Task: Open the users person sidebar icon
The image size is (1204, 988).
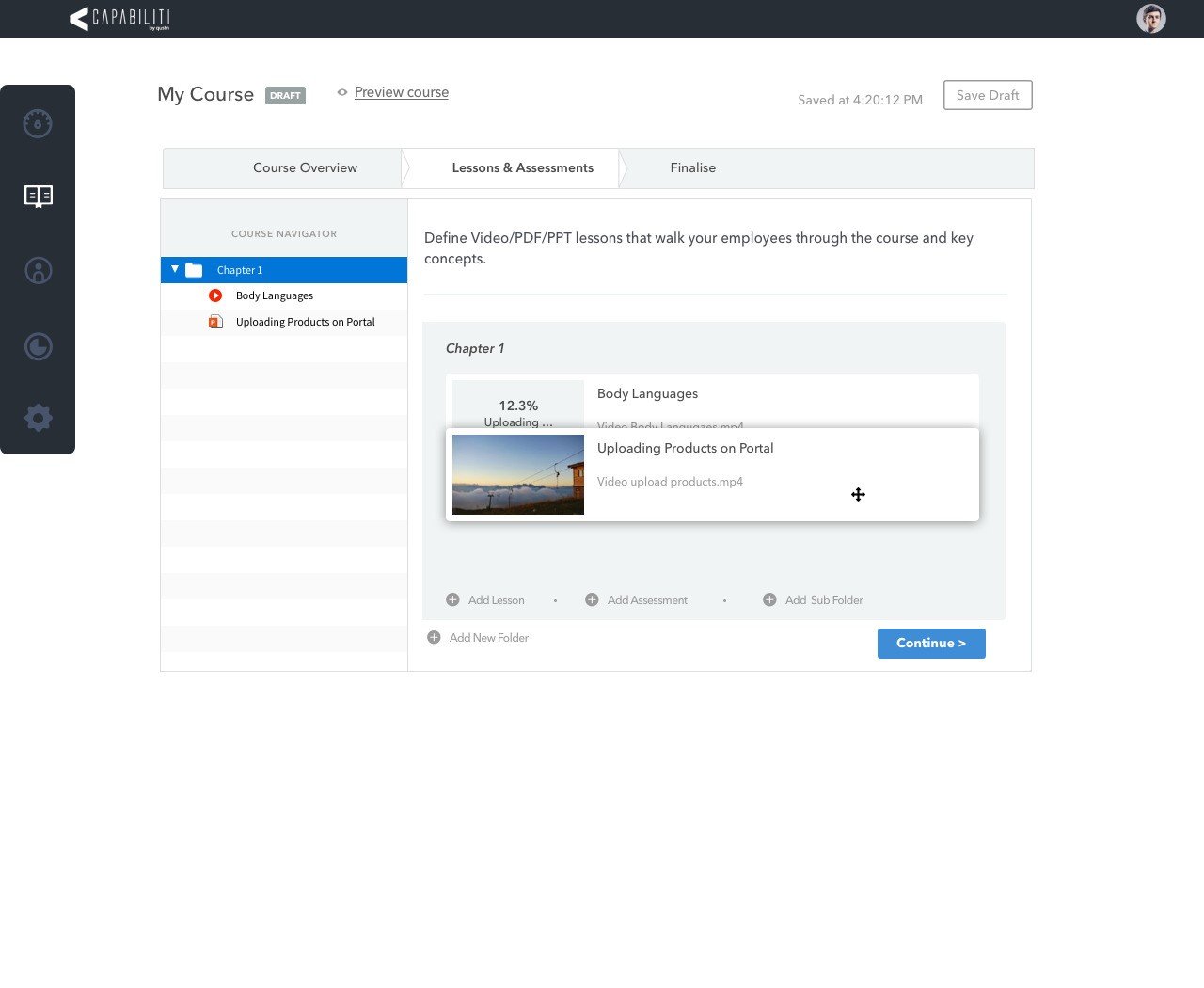Action: click(x=38, y=271)
